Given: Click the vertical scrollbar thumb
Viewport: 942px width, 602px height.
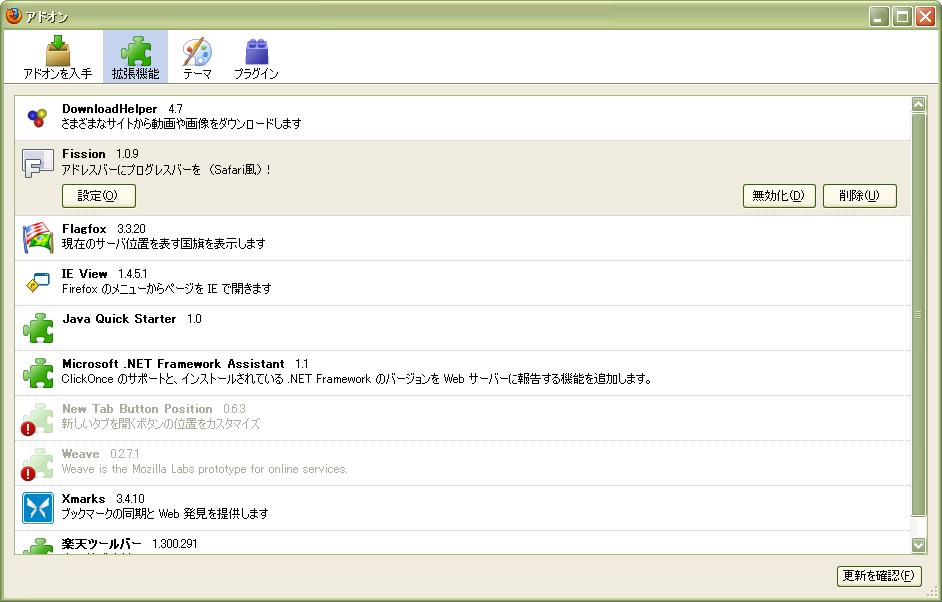Looking at the screenshot, I should click(x=919, y=314).
